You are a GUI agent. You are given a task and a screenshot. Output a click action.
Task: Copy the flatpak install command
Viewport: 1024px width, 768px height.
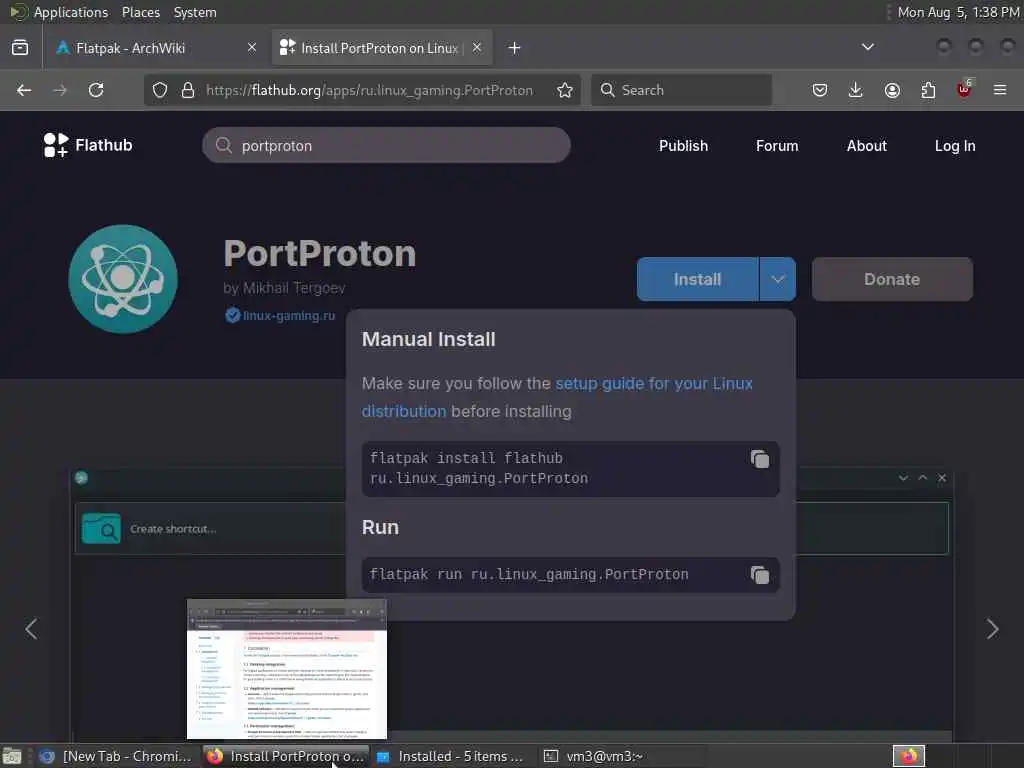(760, 459)
